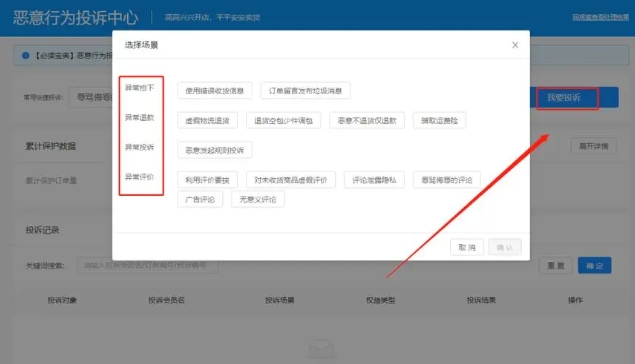
Task: Click the 异常评价 category label
Action: pos(139,177)
